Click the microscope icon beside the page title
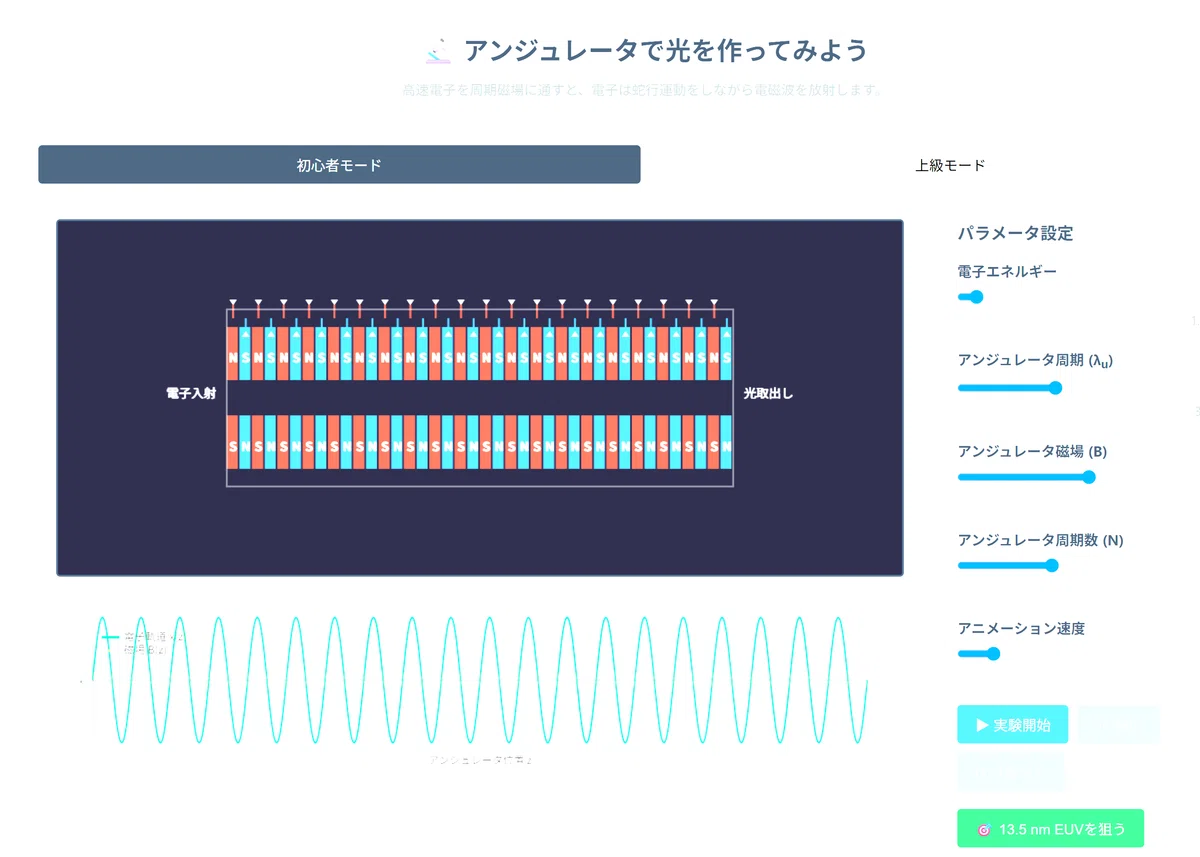Screen dimensions: 1200x857 point(439,49)
